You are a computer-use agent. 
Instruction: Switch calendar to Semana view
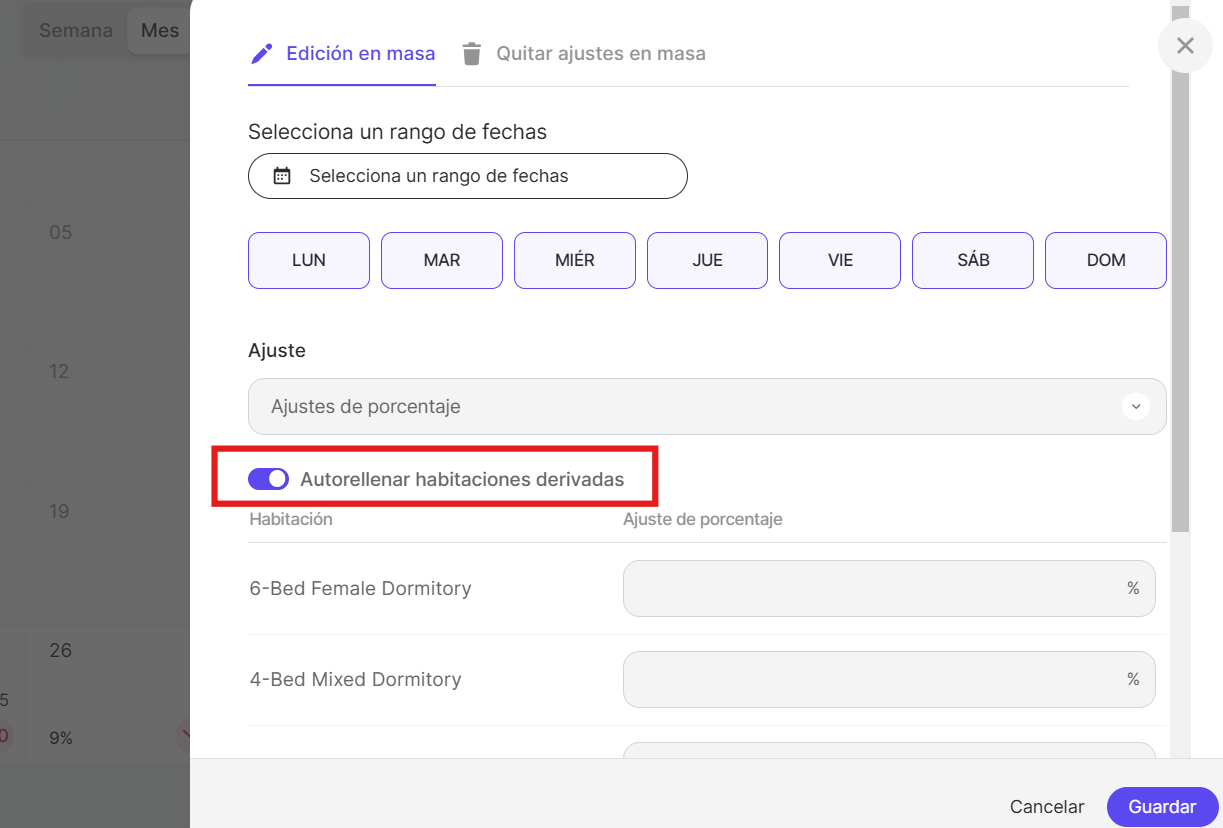coord(76,30)
